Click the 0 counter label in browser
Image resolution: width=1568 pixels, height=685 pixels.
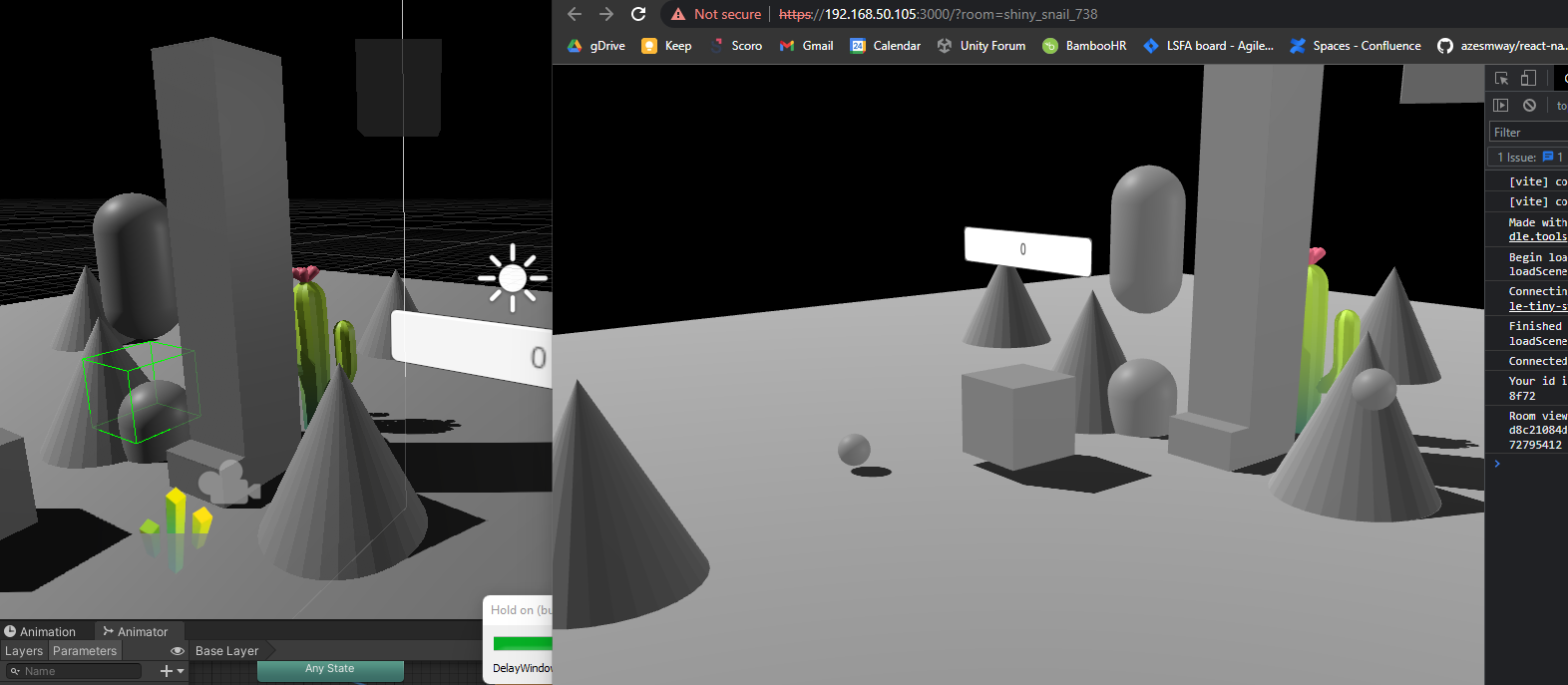(1027, 251)
